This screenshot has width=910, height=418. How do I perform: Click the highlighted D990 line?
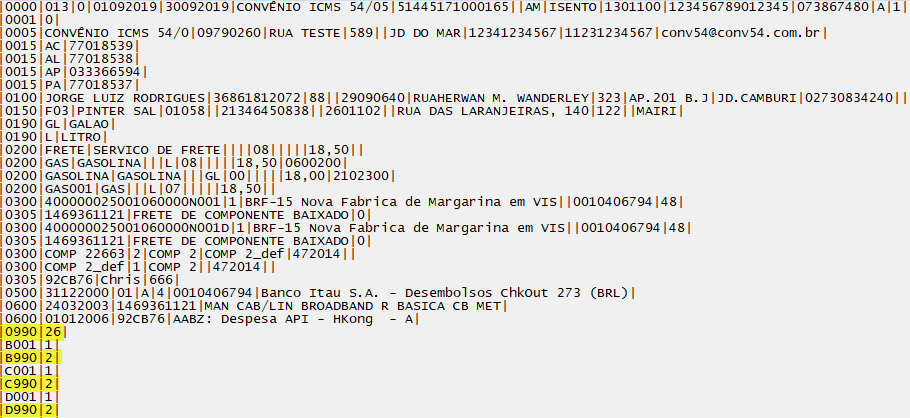[x=30, y=410]
